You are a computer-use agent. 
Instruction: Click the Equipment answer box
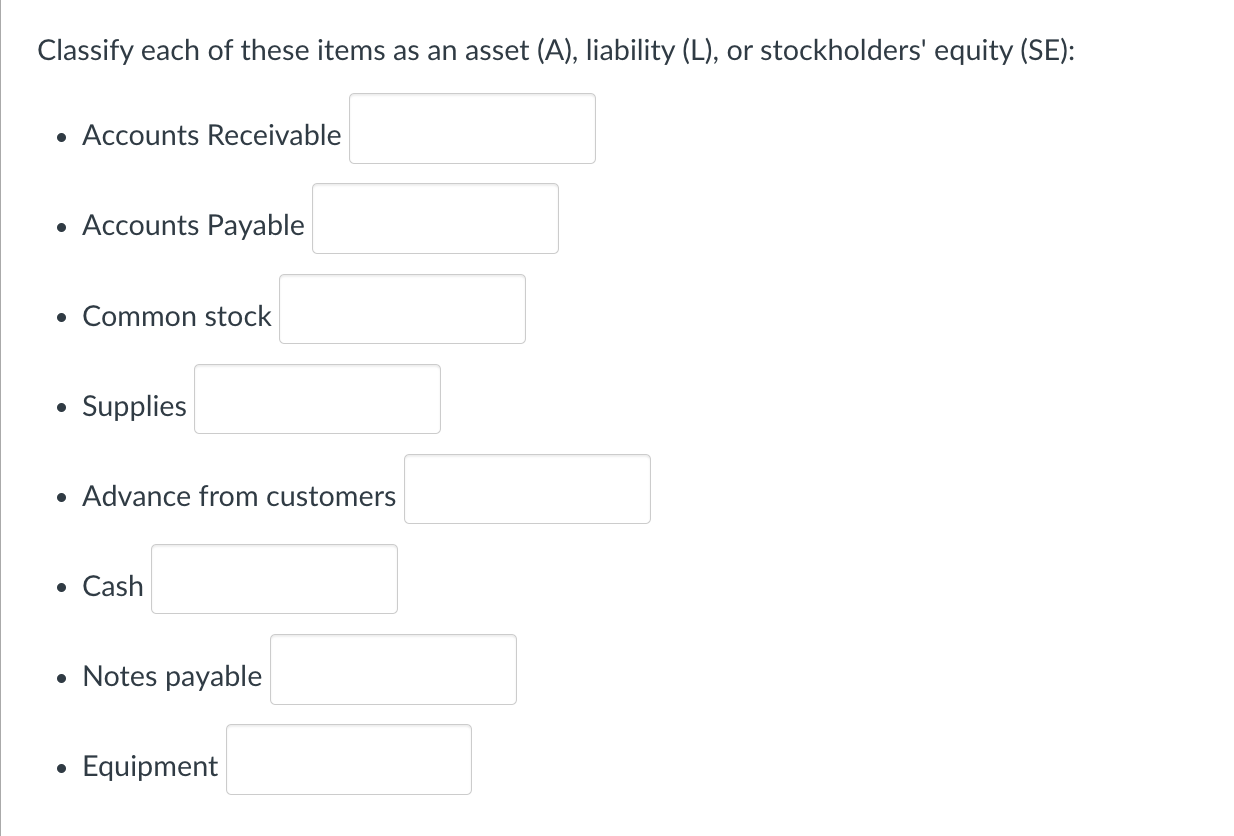click(x=348, y=759)
